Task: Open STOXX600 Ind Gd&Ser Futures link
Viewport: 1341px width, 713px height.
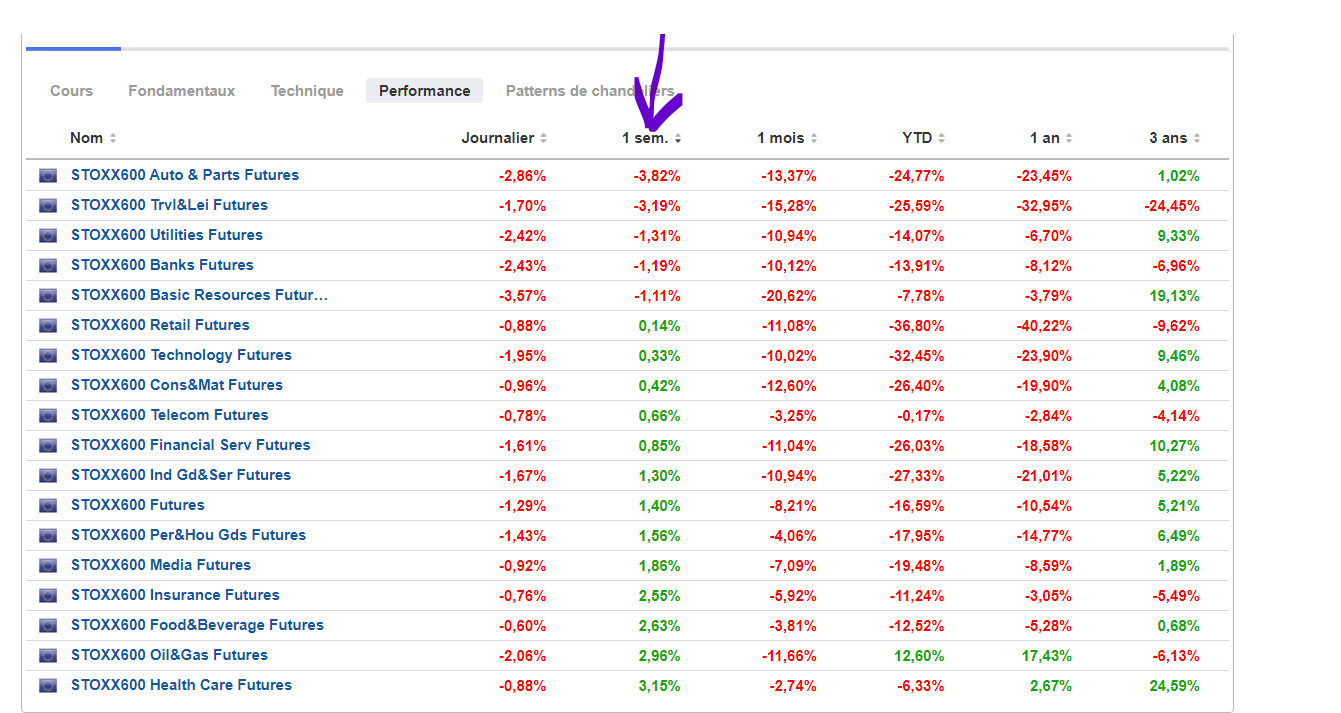Action: click(x=181, y=475)
